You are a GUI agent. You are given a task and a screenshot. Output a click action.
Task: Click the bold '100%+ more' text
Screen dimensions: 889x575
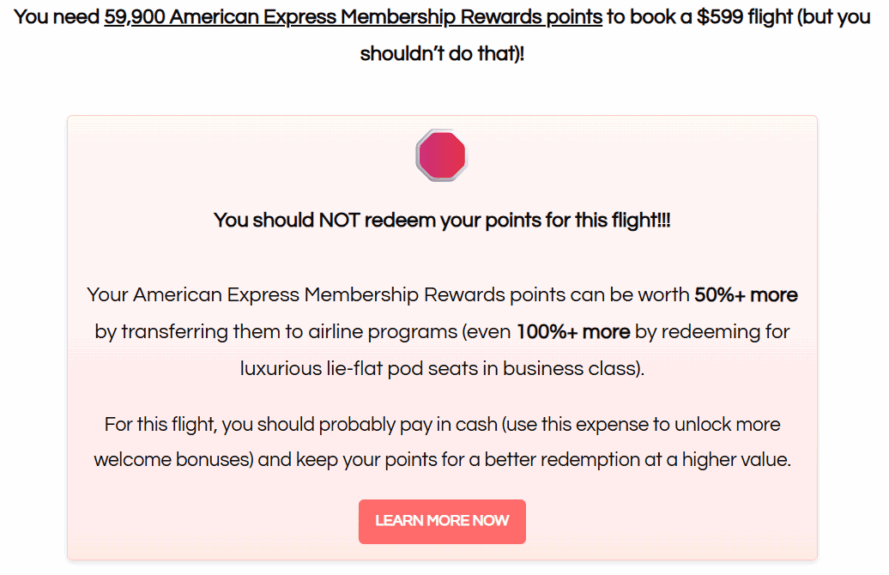tap(573, 332)
